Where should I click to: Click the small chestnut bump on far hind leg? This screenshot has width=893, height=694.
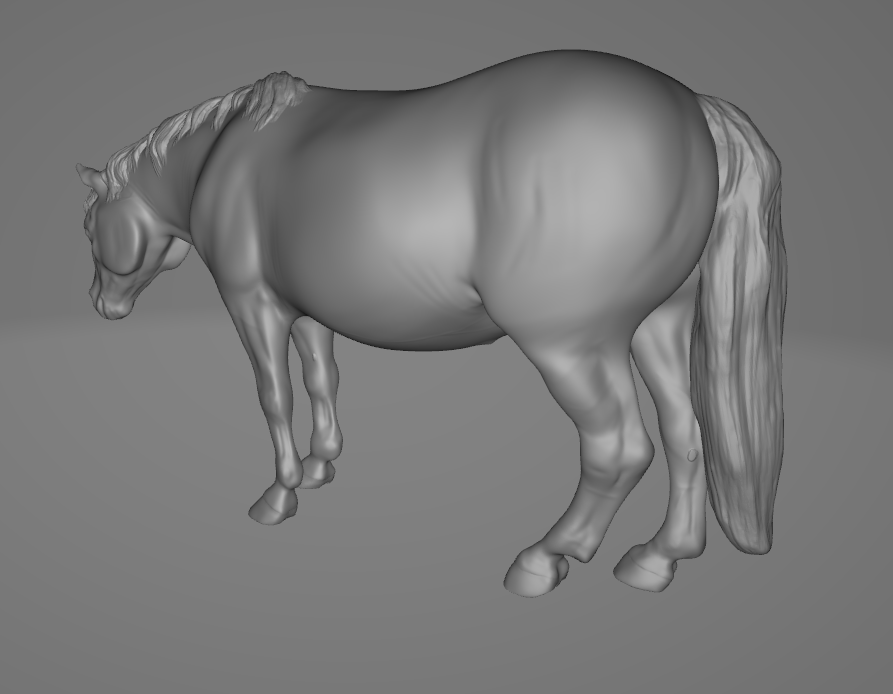click(692, 455)
